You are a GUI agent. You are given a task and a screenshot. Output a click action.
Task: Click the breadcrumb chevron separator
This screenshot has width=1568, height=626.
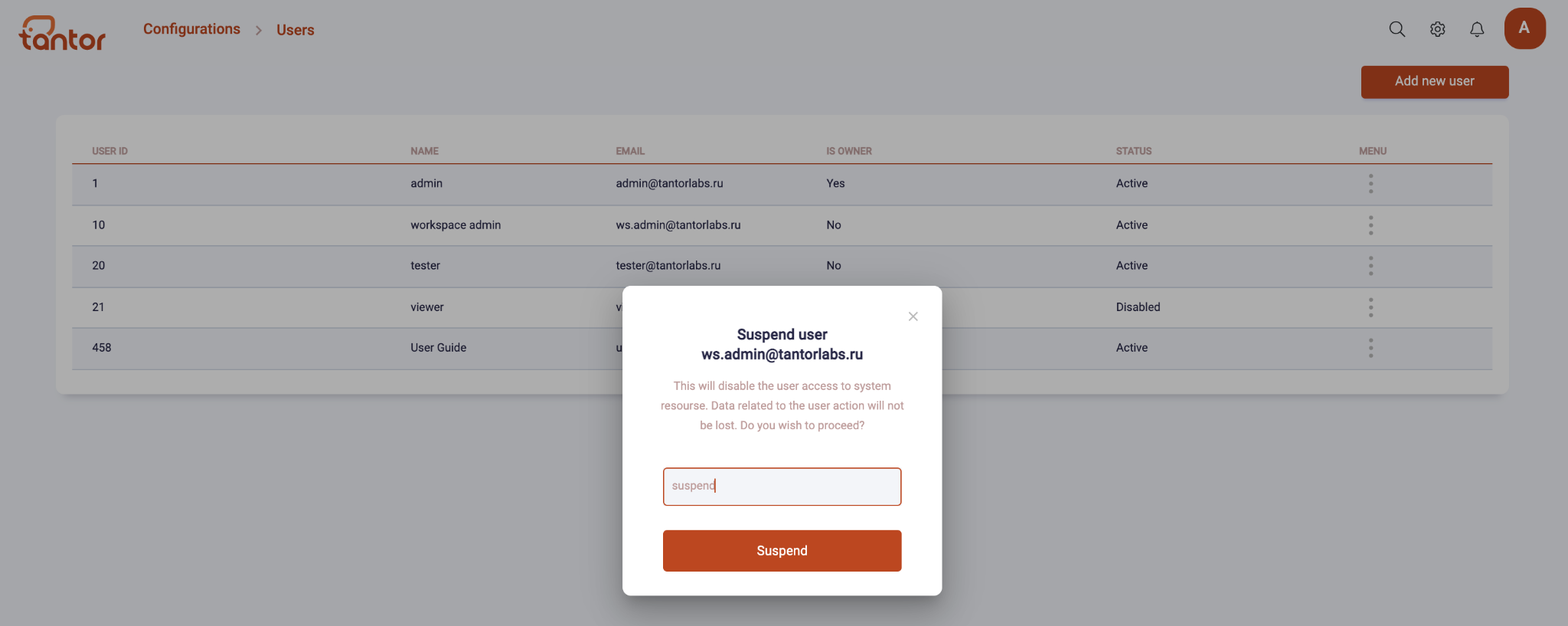pyautogui.click(x=259, y=30)
